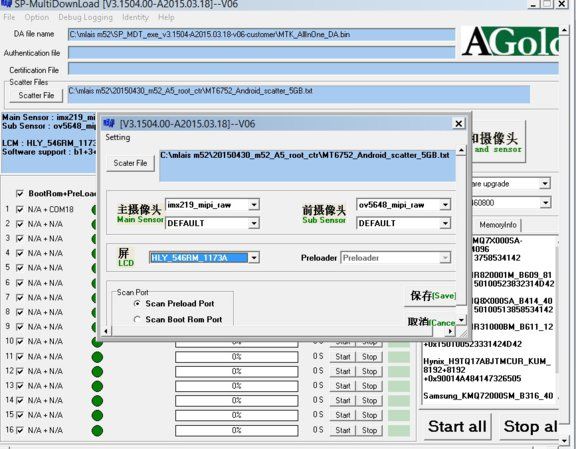Screen dimensions: 576x449
Task: Click the scroll down arrow in the dialog
Action: [x=461, y=320]
